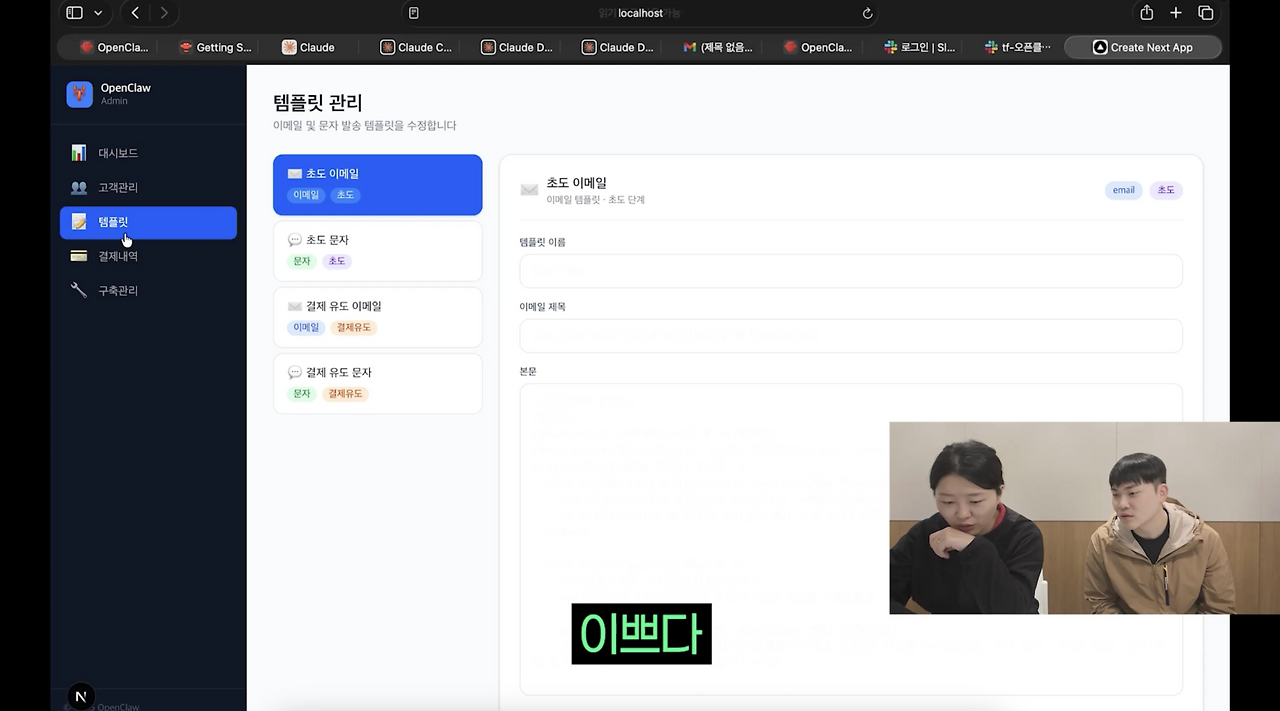Select the 초도 문자 template card
Screen dimensions: 1280x711
pyautogui.click(x=377, y=250)
